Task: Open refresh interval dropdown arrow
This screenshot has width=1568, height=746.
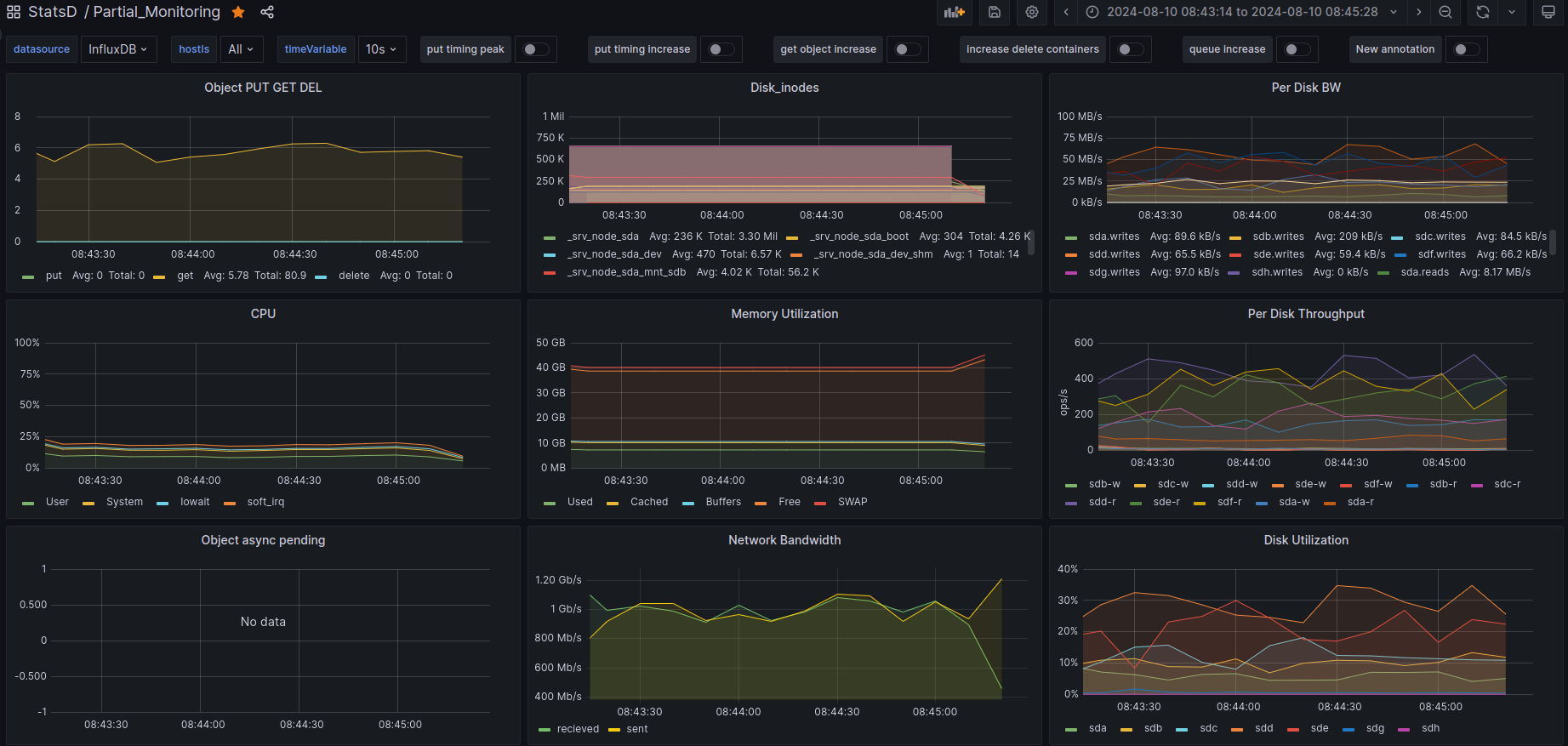Action: [x=1512, y=12]
